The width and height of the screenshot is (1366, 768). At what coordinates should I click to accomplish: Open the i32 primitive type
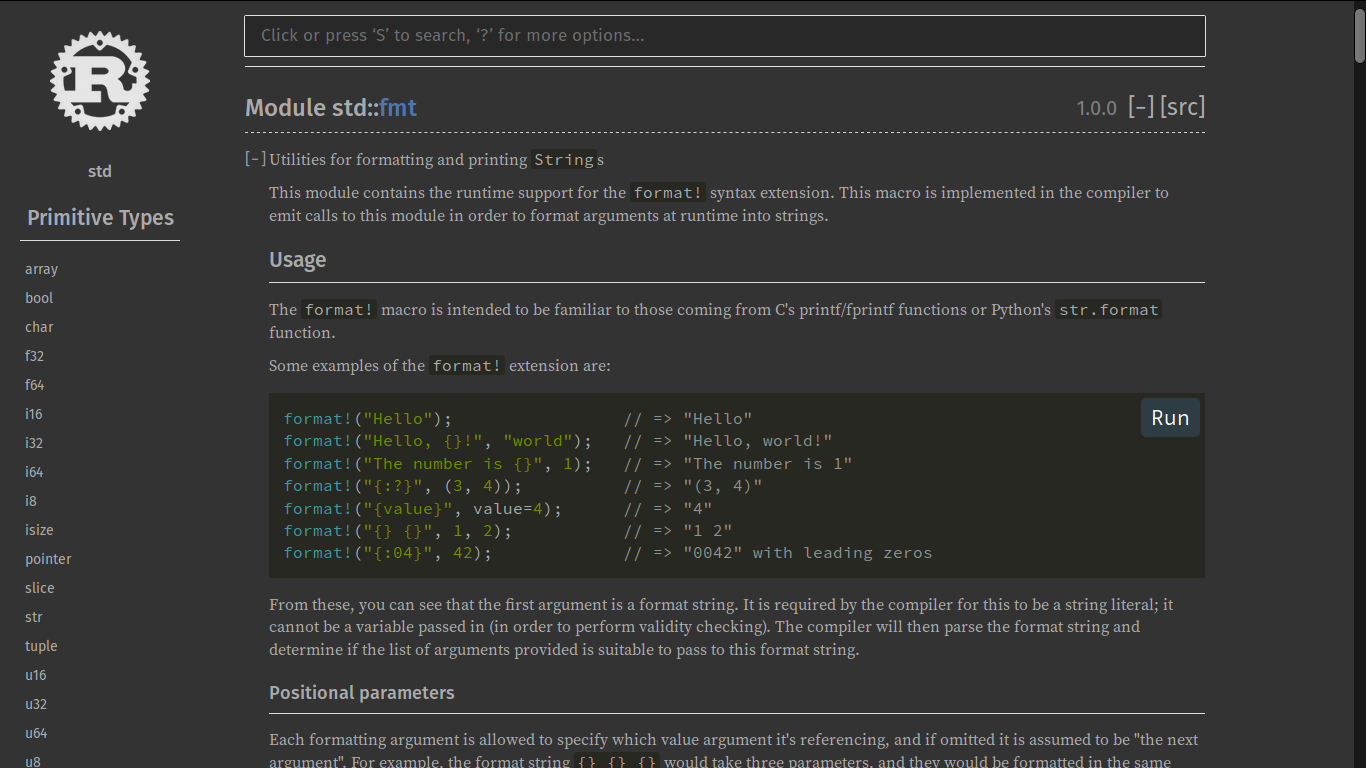tap(34, 443)
